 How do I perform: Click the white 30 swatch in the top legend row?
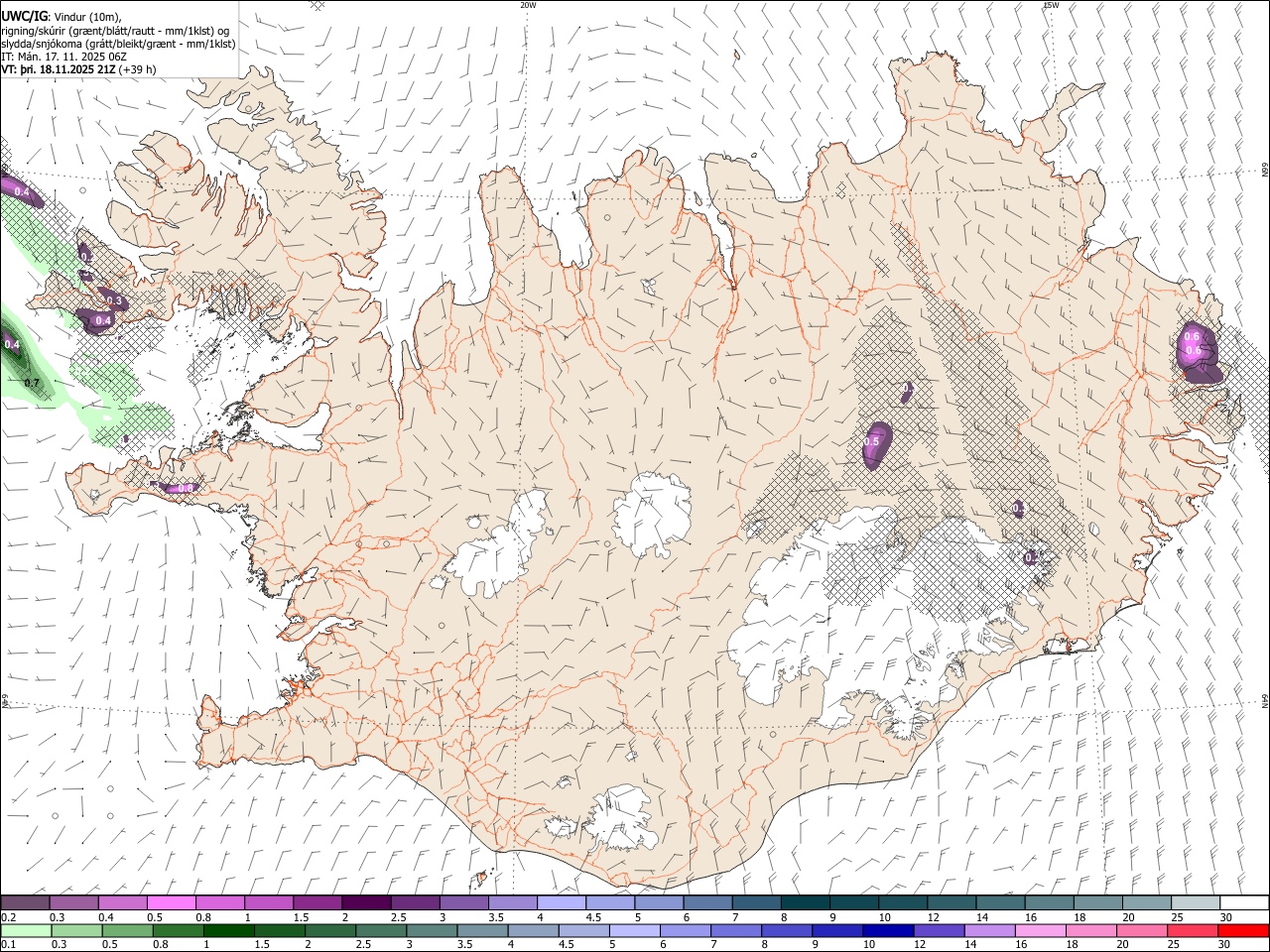point(1243,902)
